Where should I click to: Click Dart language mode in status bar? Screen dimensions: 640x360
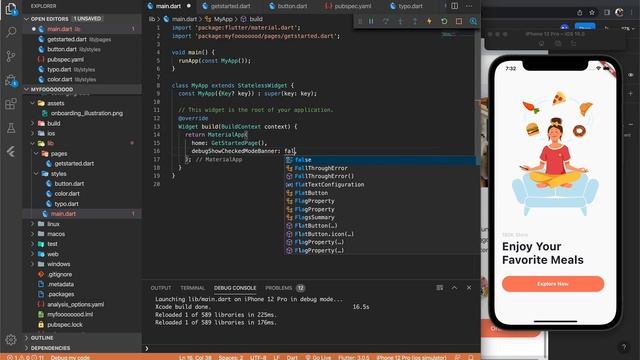click(x=292, y=357)
